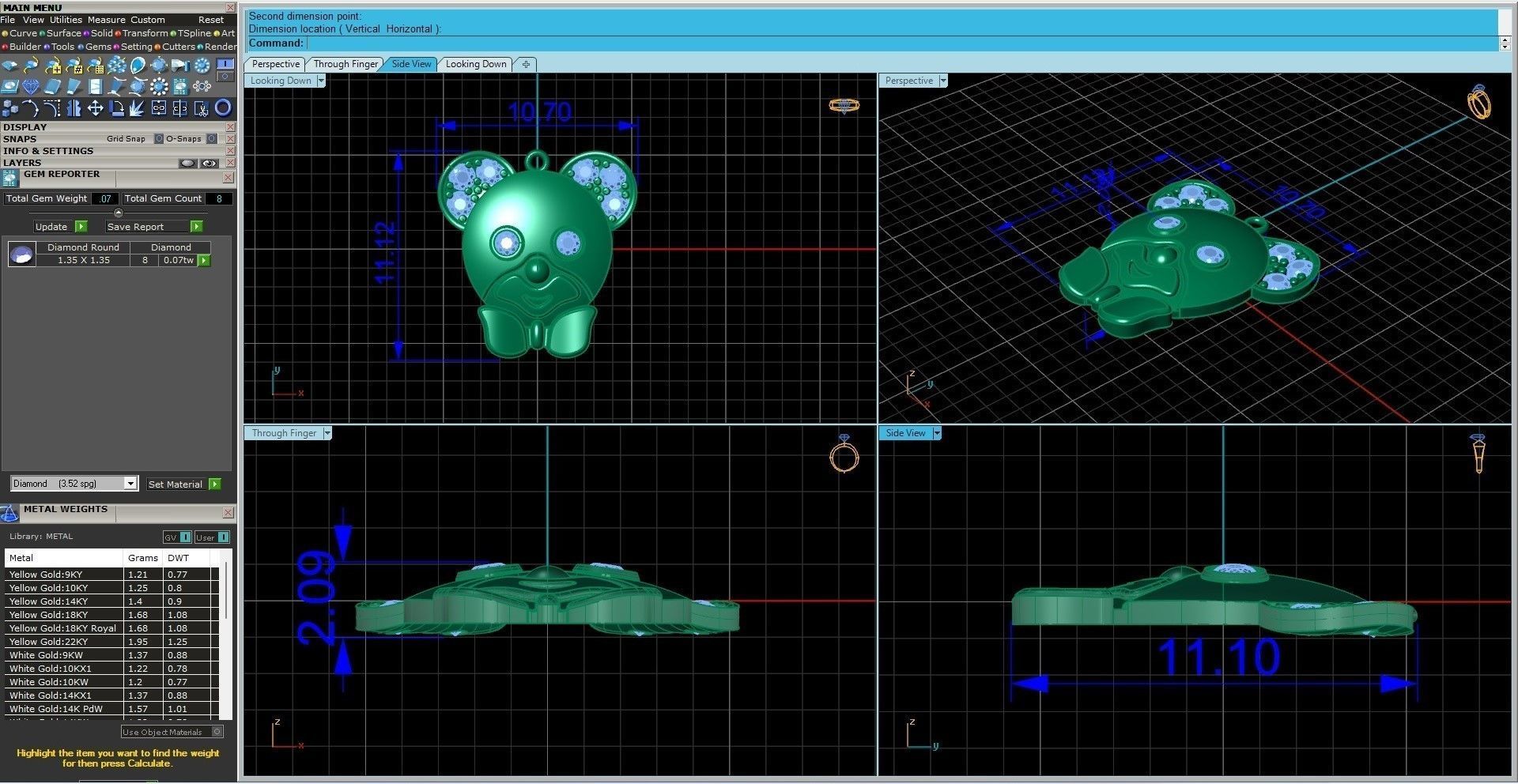Select the chain link join icon
The image size is (1518, 784).
pyautogui.click(x=159, y=108)
